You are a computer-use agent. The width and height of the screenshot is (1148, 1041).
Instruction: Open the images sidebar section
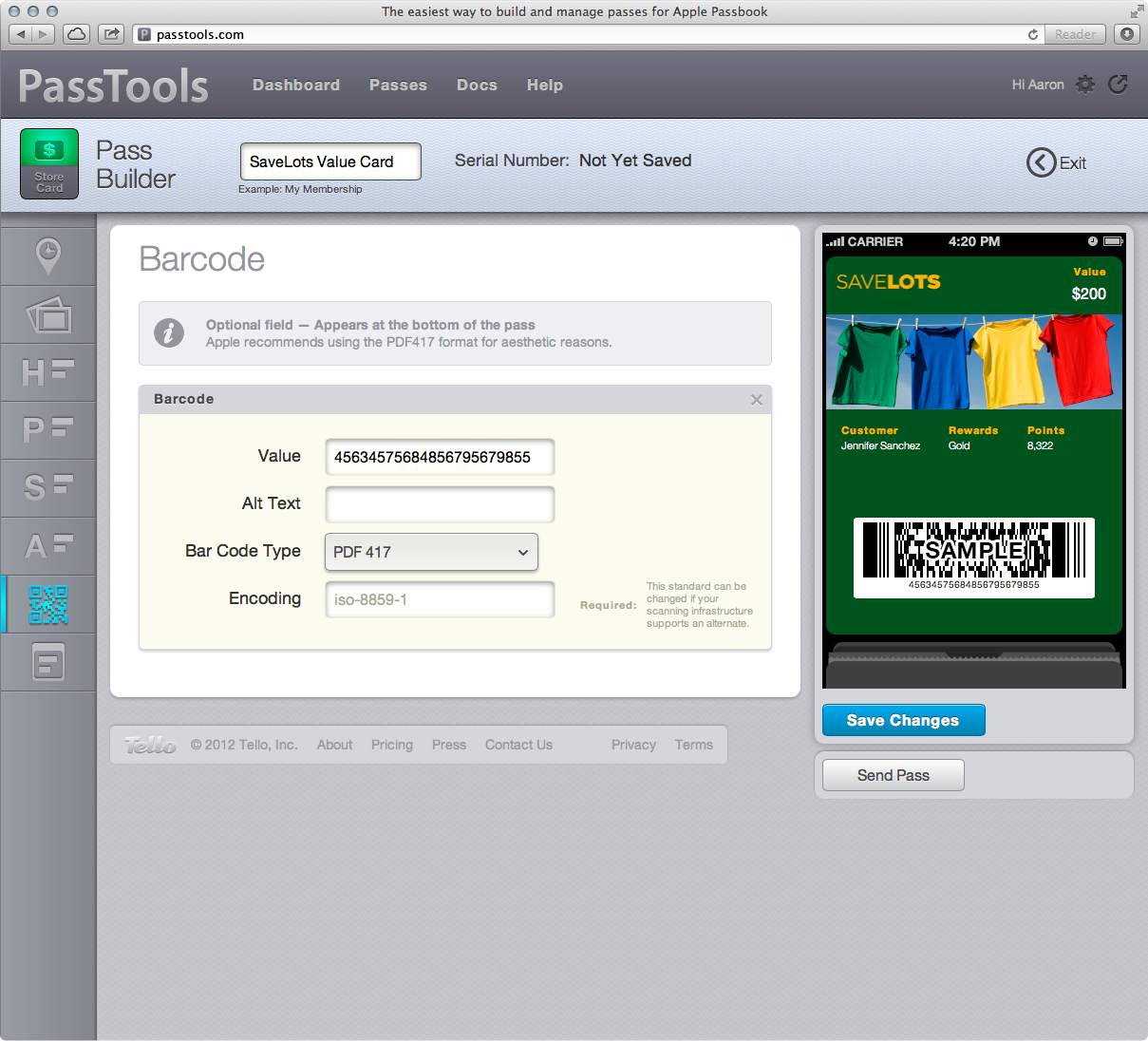click(x=48, y=314)
